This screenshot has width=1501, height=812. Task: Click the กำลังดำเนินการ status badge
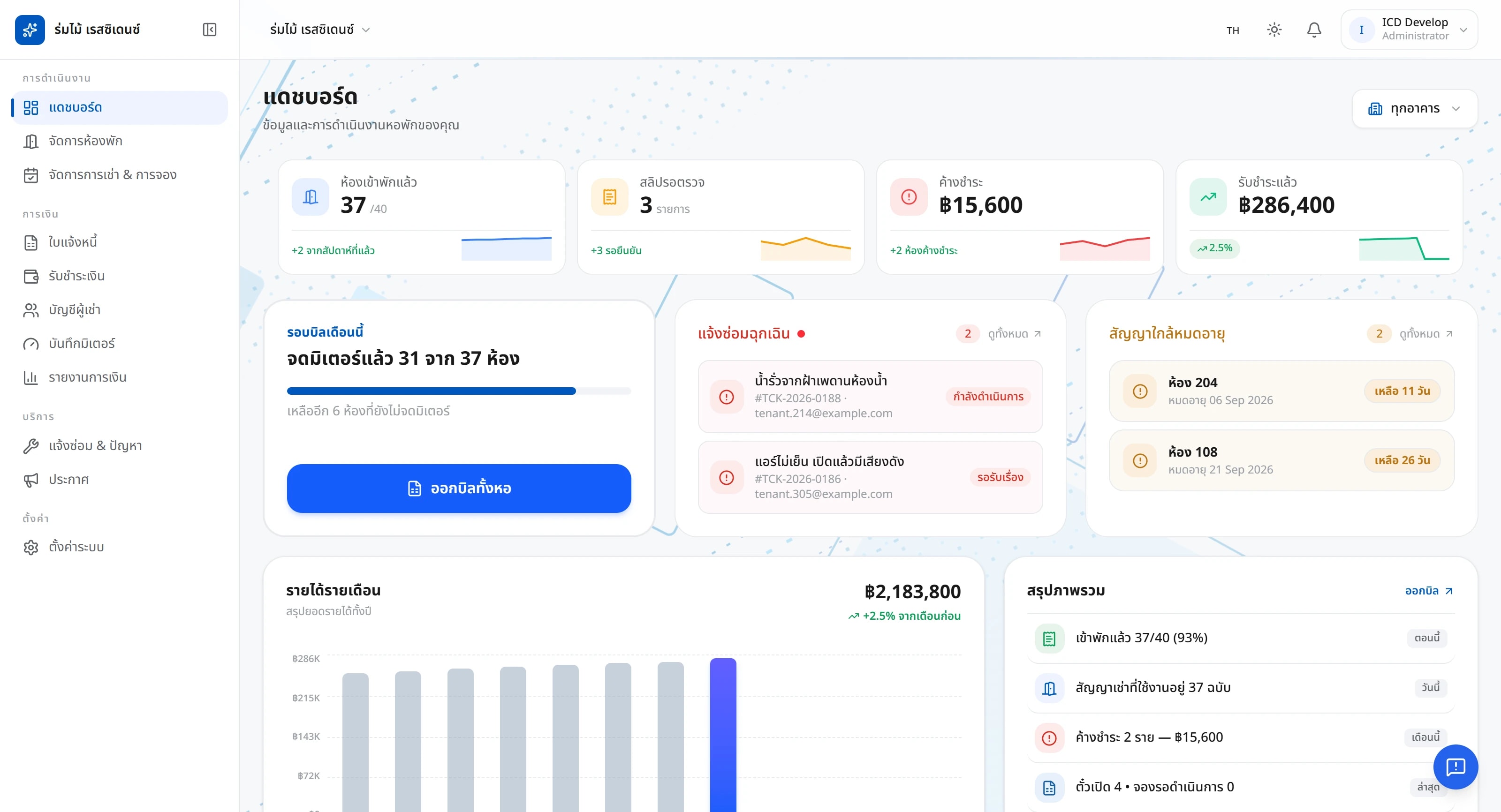[988, 397]
